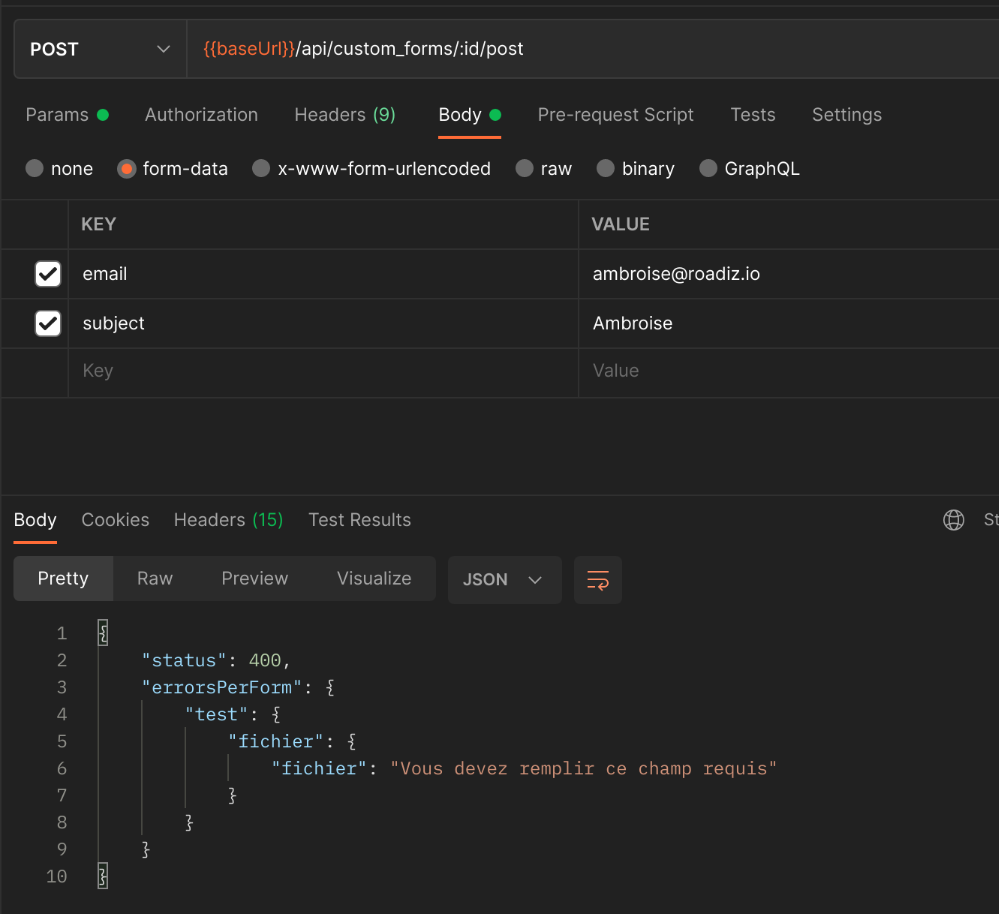Click the "status" key in response

pos(184,661)
